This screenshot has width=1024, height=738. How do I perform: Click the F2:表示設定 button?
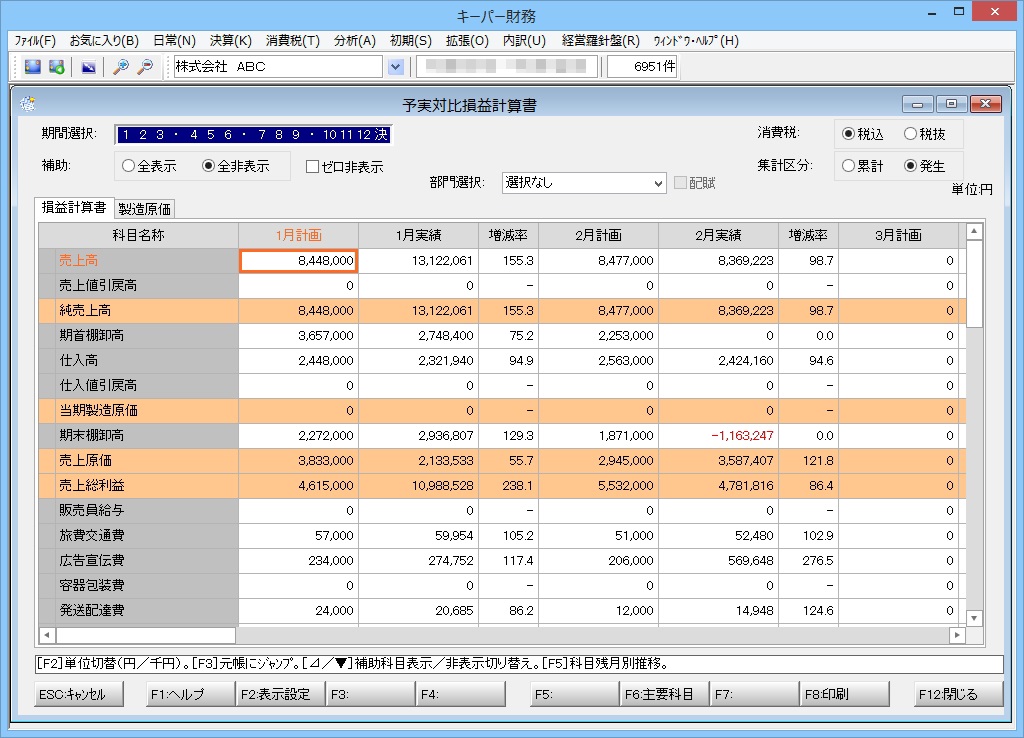point(281,694)
